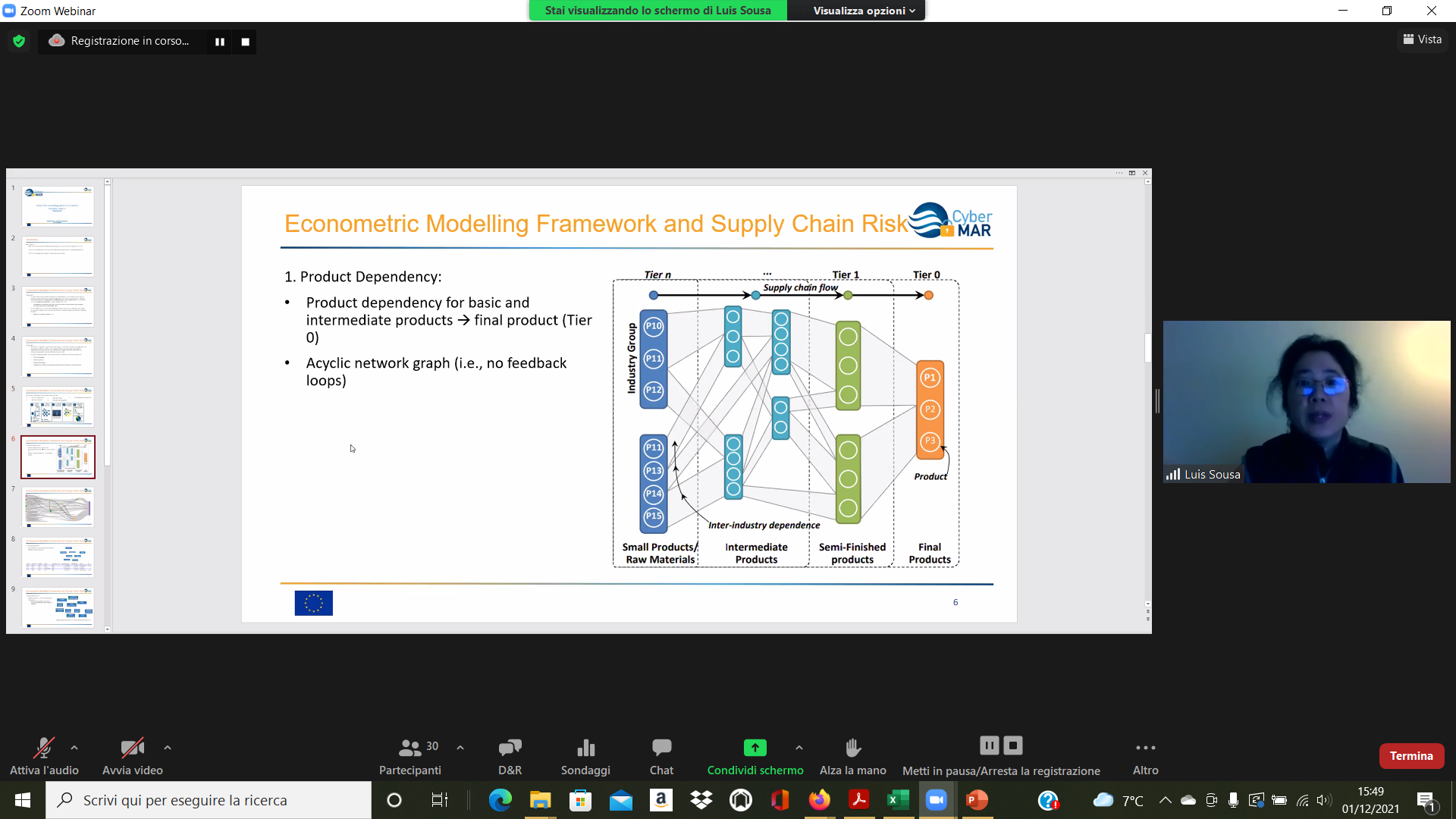Stop recording via bottom toolbar stop button
The image size is (1456, 819).
point(1013,745)
